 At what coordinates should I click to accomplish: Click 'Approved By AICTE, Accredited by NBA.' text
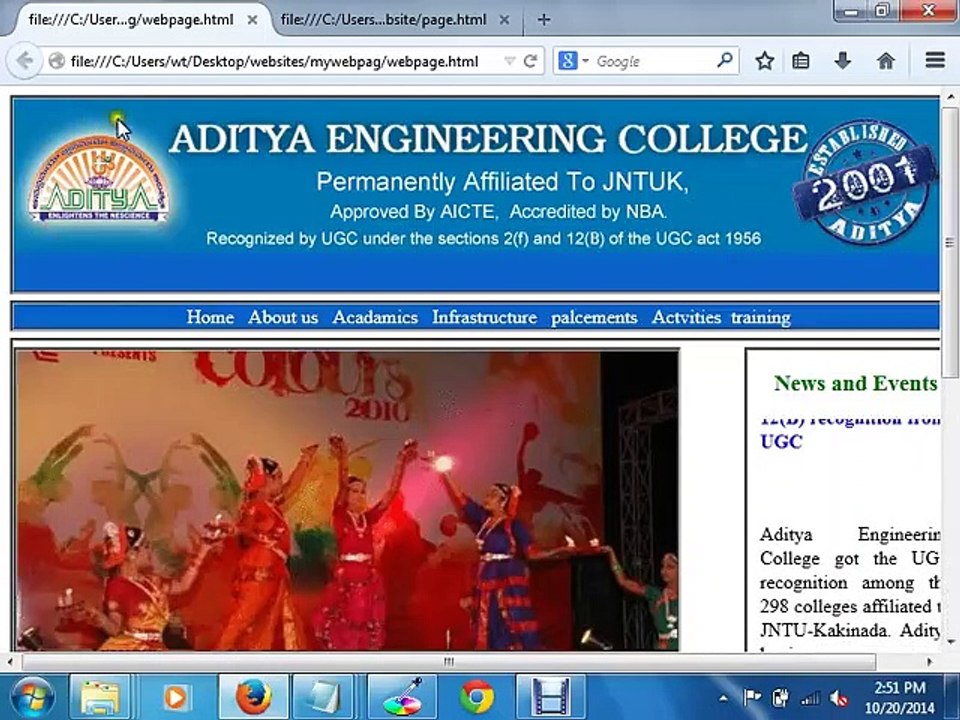pos(498,212)
